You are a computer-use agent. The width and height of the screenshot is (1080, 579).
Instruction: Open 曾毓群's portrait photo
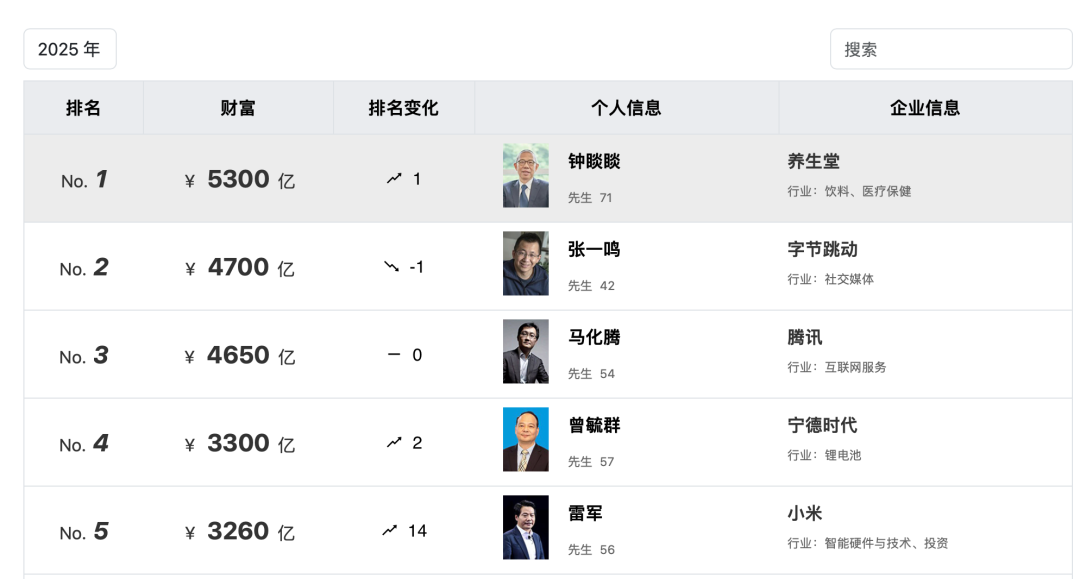point(525,440)
